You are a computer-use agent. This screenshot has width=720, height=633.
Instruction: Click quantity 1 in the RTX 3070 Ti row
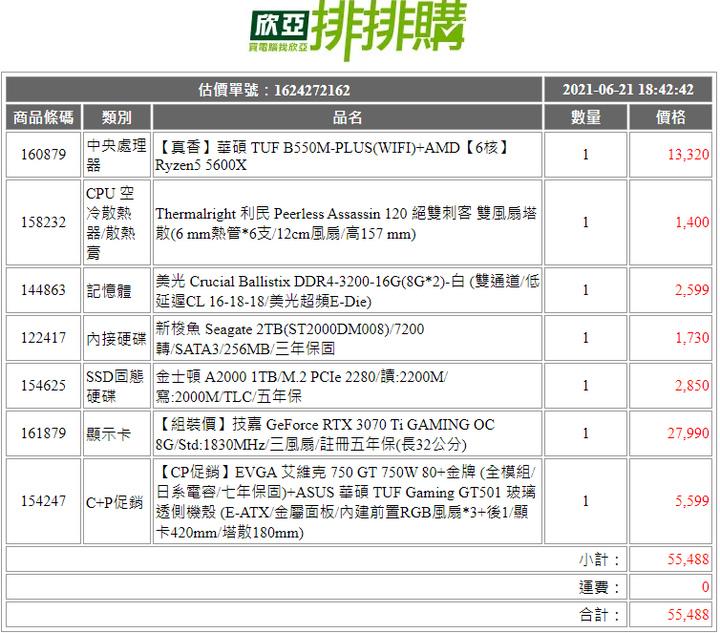(585, 433)
